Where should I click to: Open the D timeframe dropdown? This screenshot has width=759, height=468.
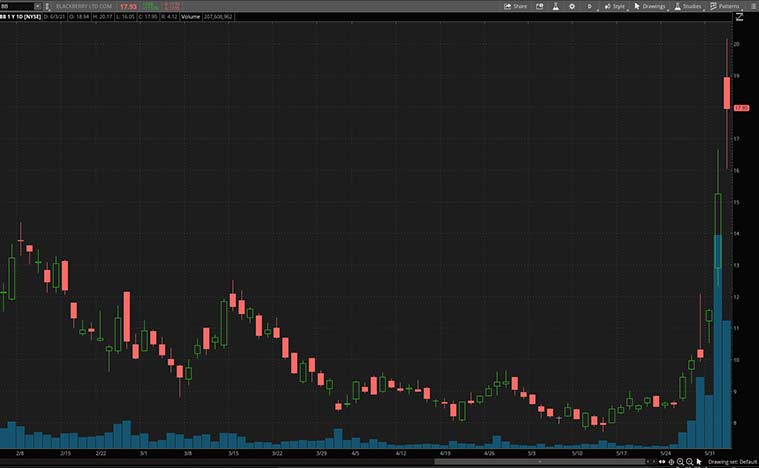589,6
